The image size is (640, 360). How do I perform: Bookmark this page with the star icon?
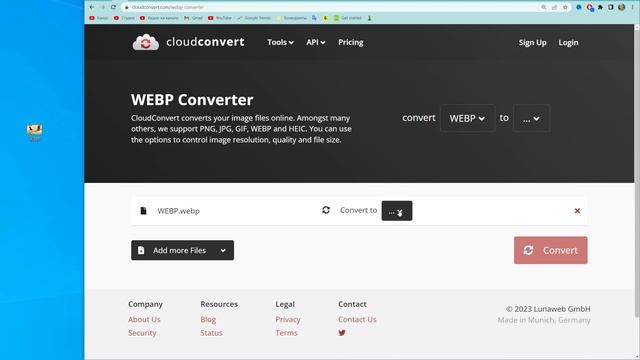point(565,7)
